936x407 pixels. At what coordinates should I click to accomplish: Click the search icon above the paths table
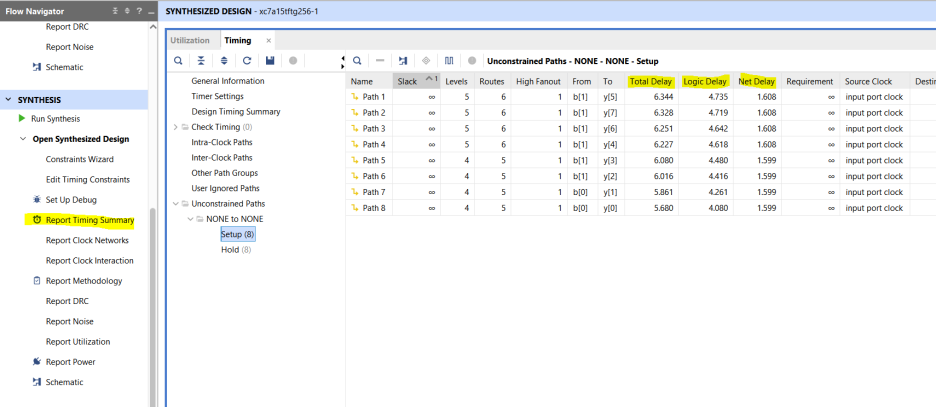(x=357, y=60)
